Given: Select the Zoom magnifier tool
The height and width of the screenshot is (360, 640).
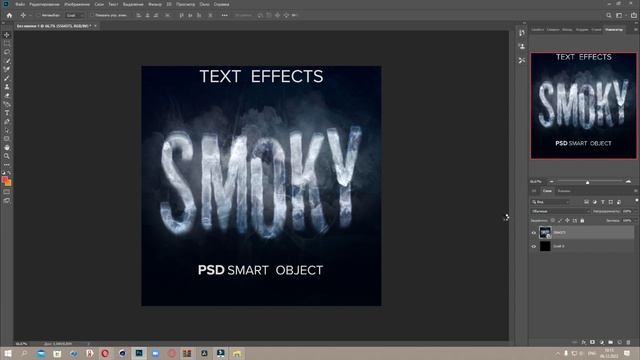Looking at the screenshot, I should pyautogui.click(x=7, y=156).
